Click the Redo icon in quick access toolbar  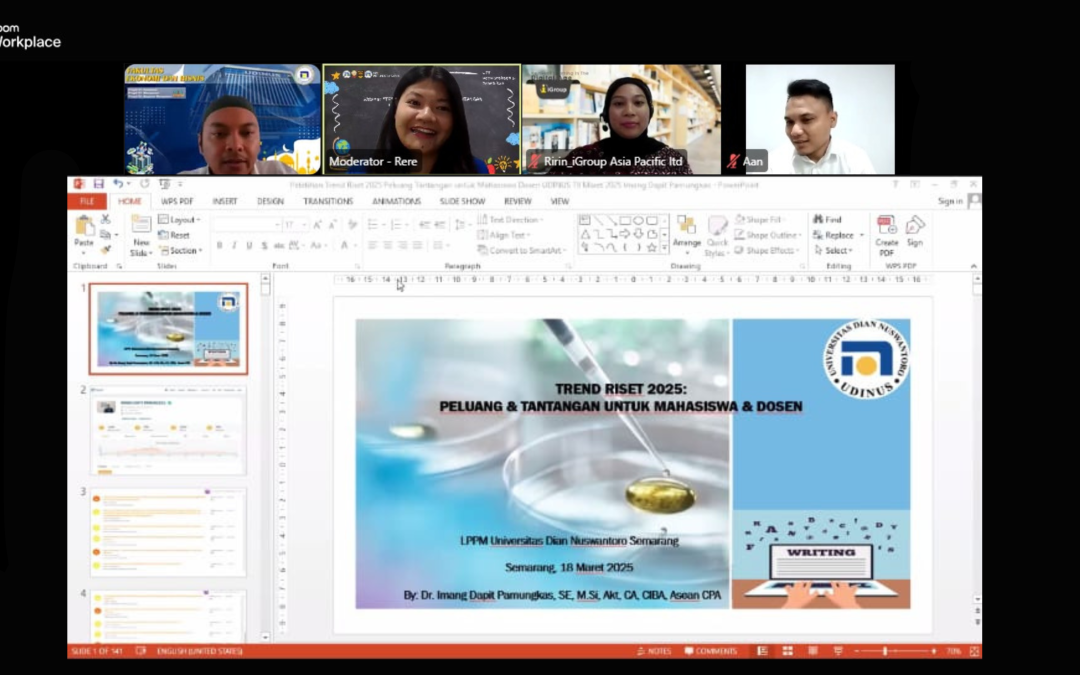coord(144,184)
